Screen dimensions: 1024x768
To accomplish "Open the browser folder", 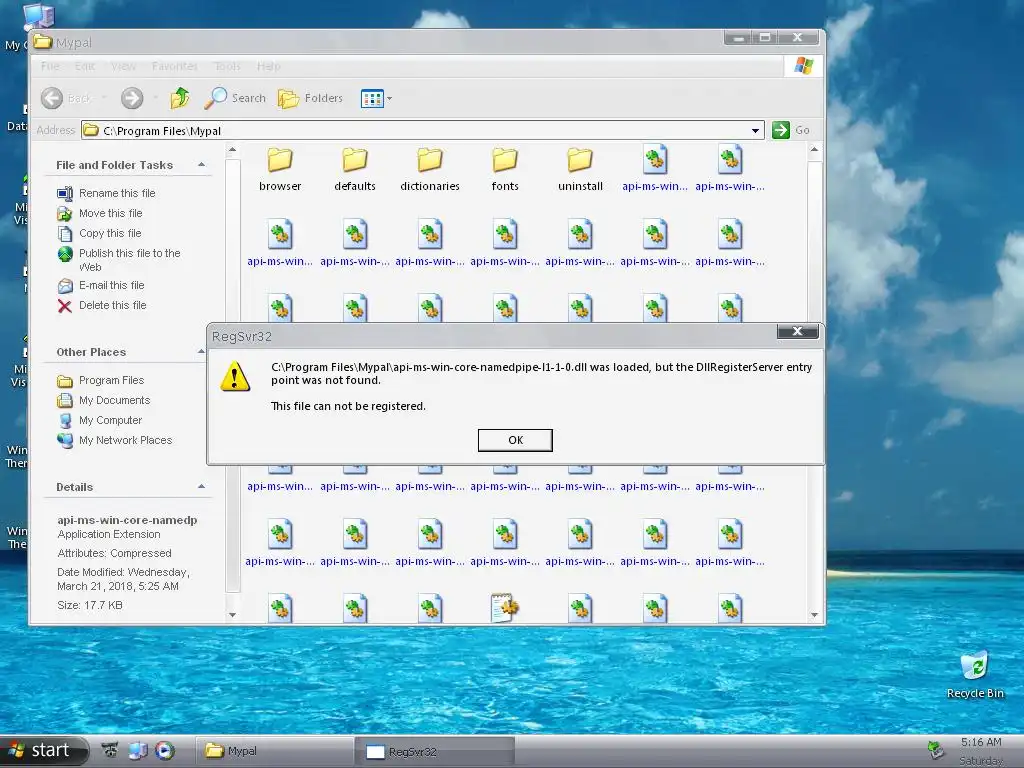I will coord(280,169).
